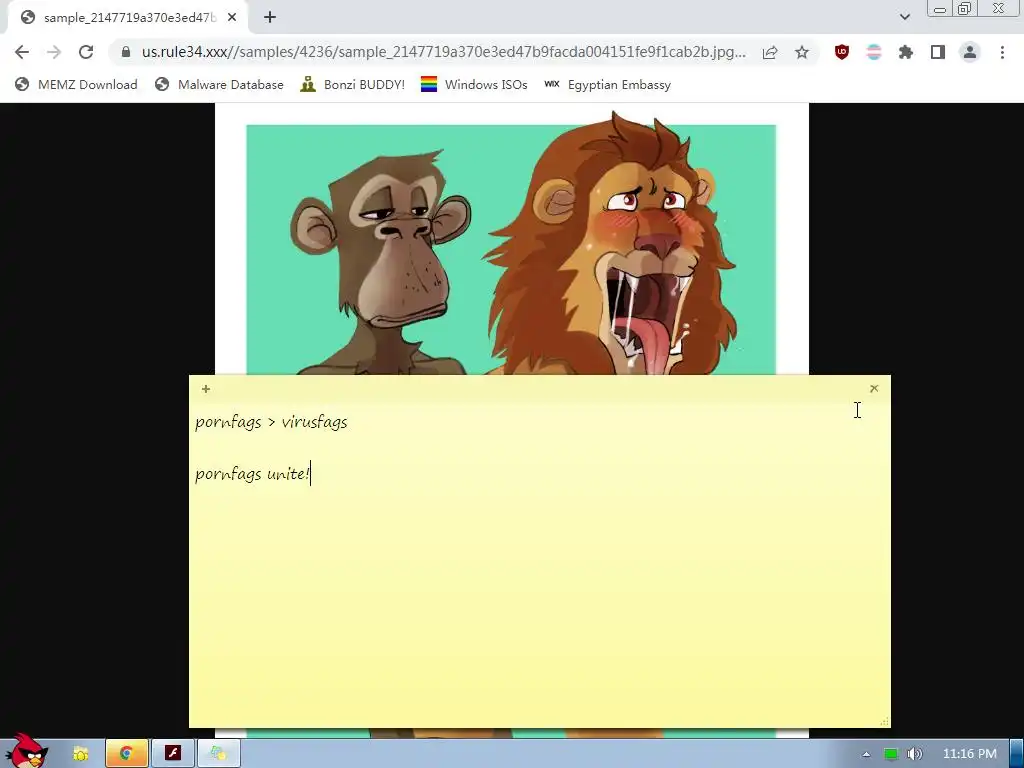Image resolution: width=1024 pixels, height=768 pixels.
Task: Add a new sticky note
Action: point(206,389)
